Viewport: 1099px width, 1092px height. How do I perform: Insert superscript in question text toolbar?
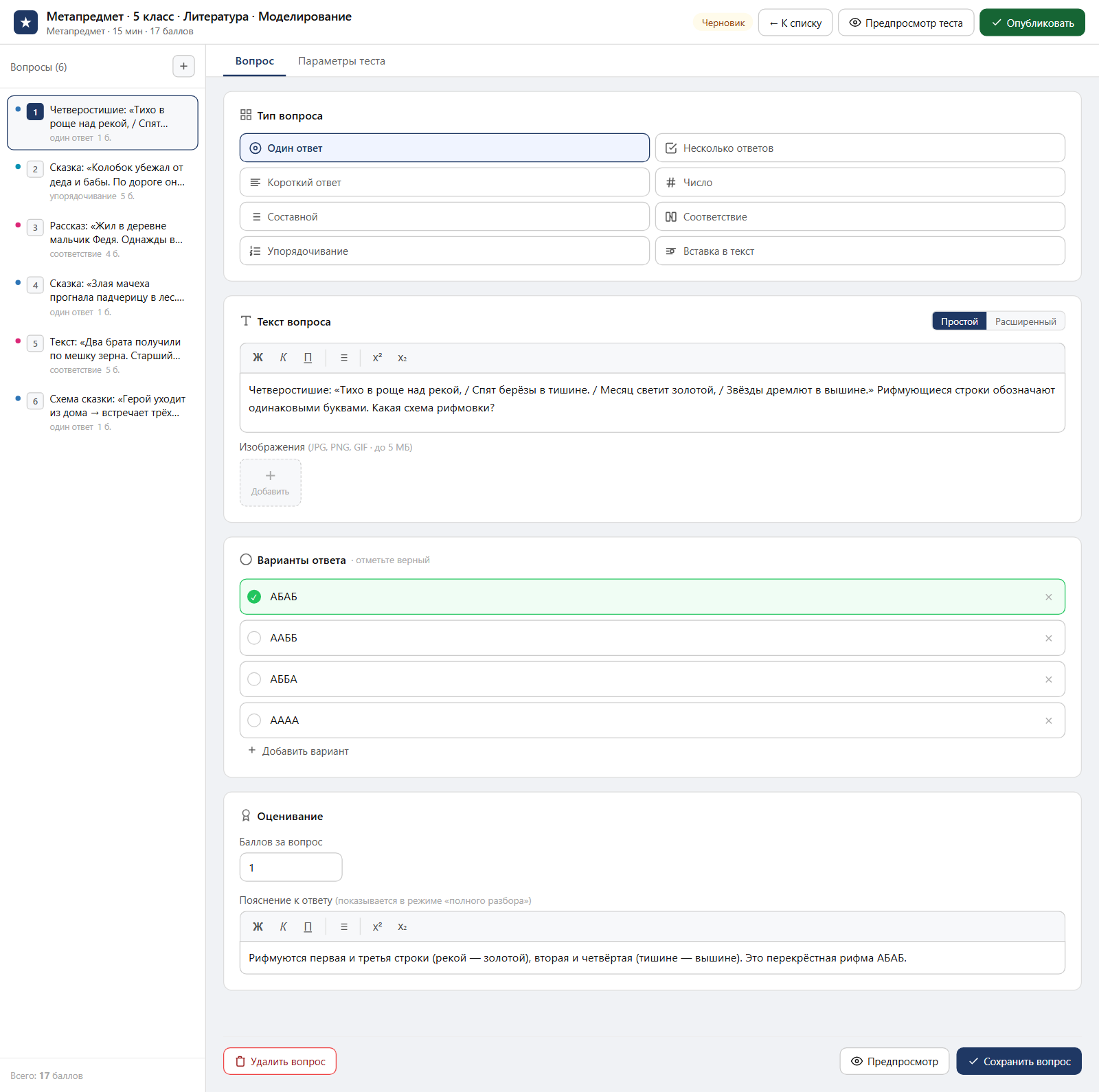[377, 358]
